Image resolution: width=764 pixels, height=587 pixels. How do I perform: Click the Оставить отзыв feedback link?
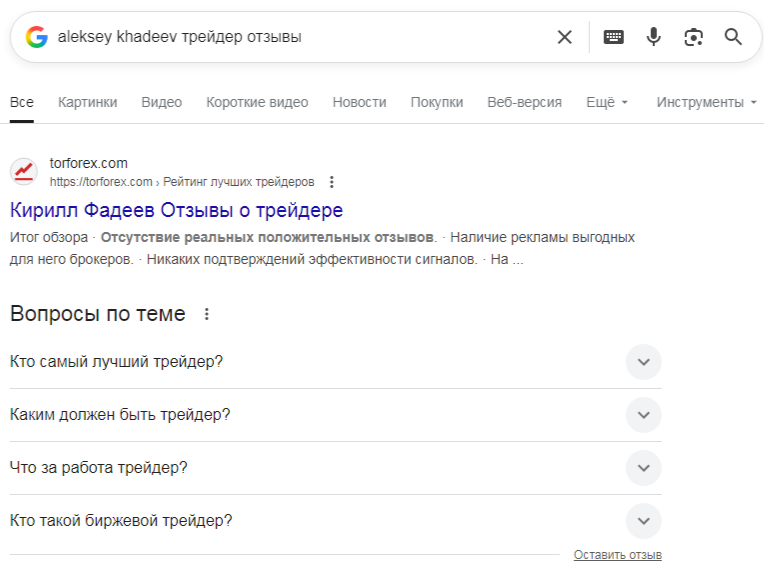[x=617, y=555]
